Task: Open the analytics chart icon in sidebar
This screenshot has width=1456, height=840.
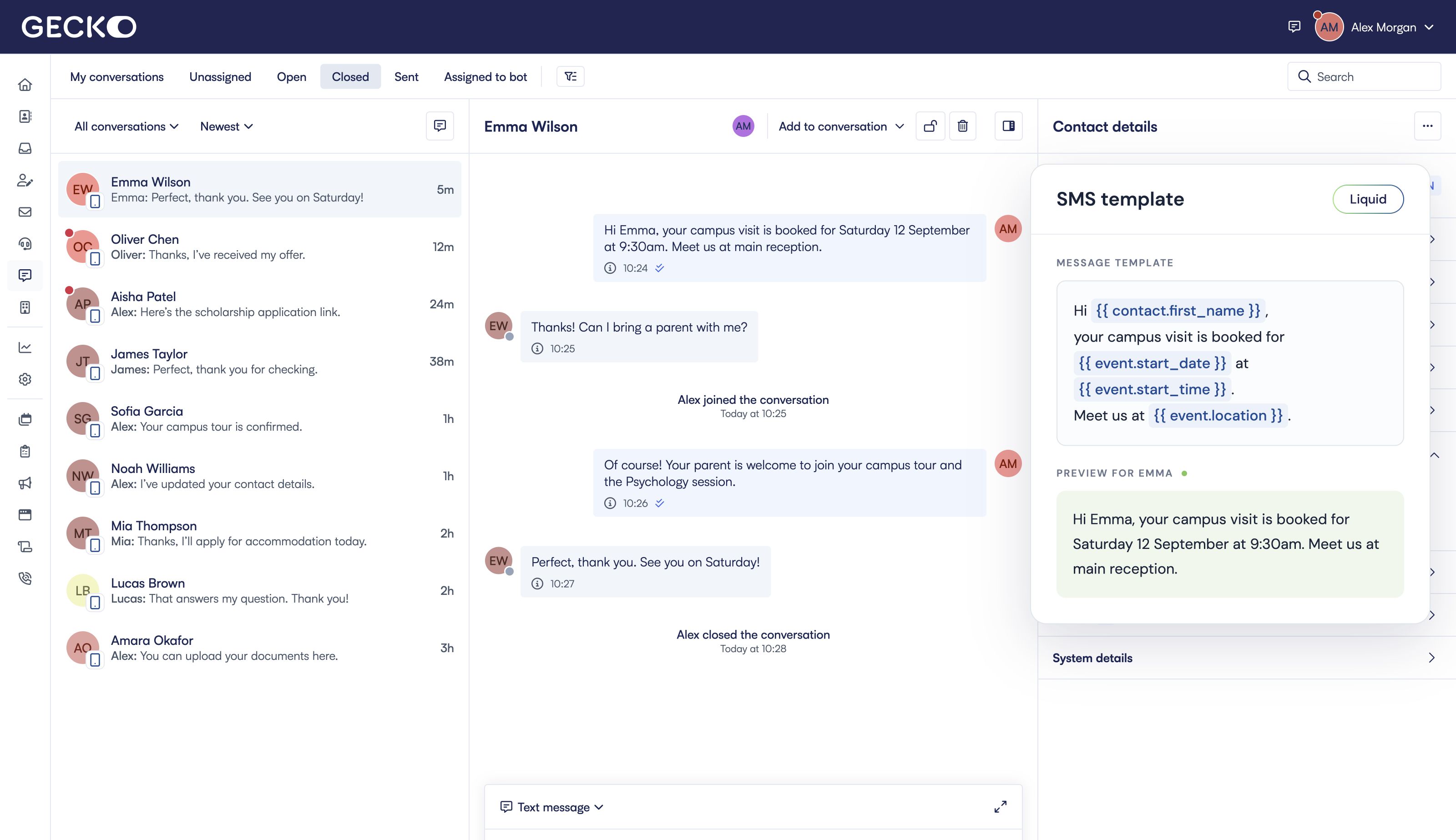Action: pyautogui.click(x=25, y=347)
